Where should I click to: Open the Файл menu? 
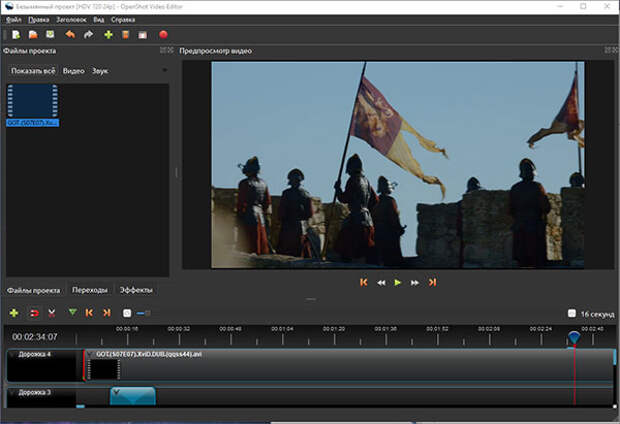(13, 20)
